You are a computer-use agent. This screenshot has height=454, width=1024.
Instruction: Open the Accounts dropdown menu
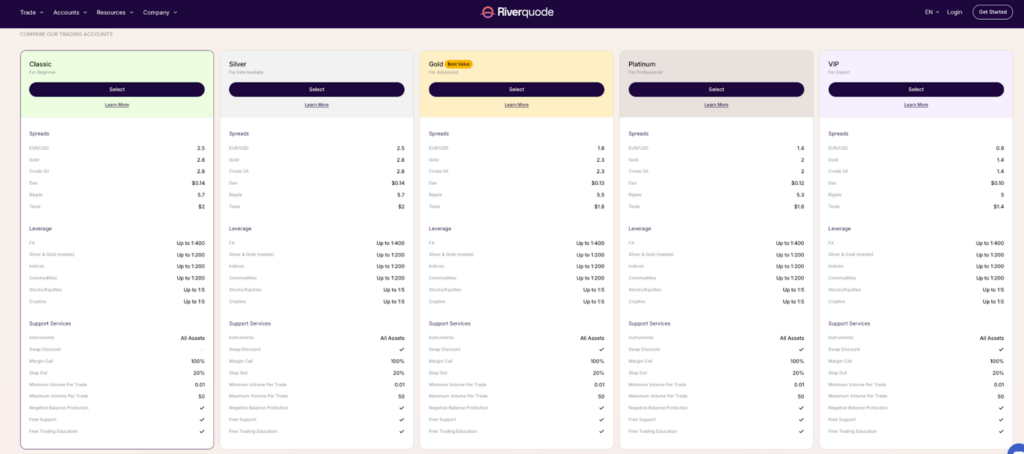pos(70,12)
